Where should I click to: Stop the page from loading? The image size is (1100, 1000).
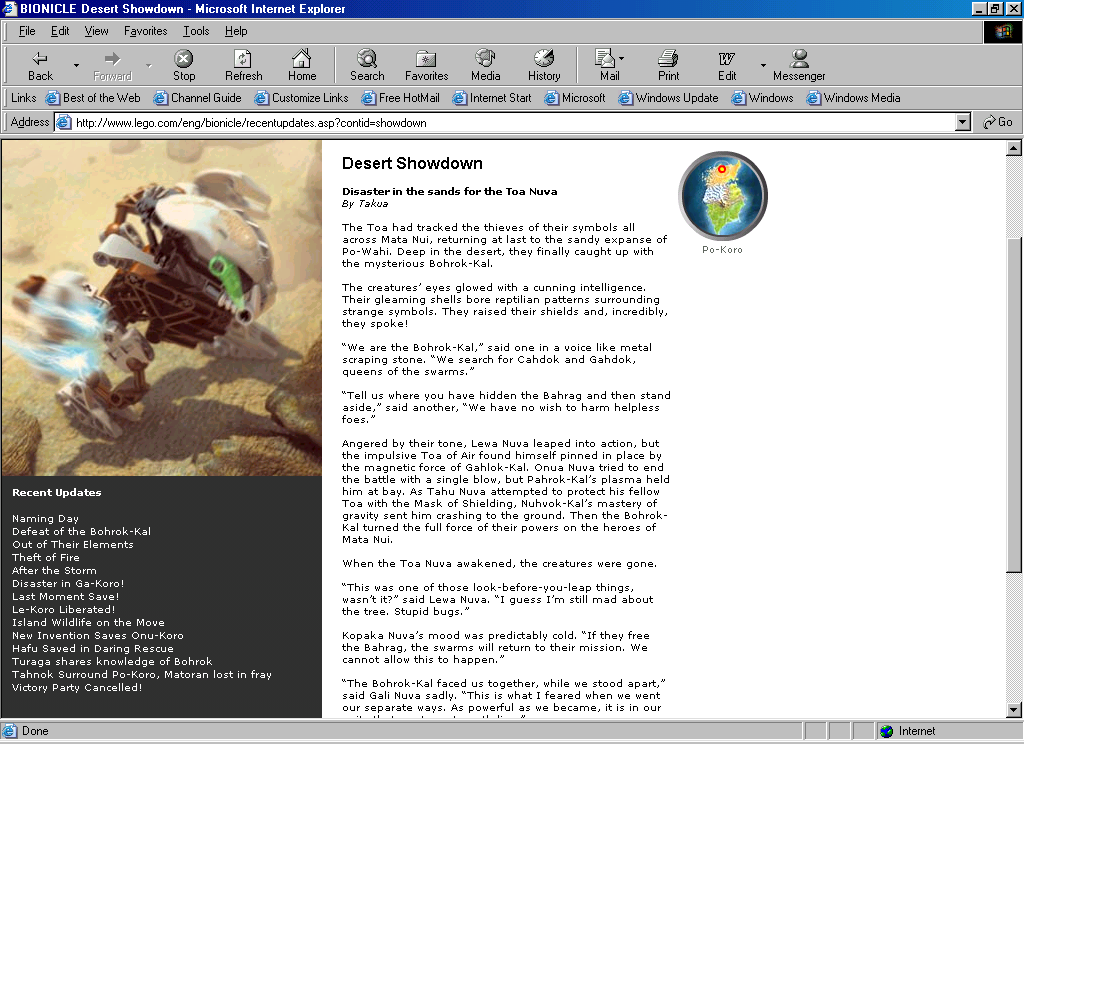tap(184, 66)
